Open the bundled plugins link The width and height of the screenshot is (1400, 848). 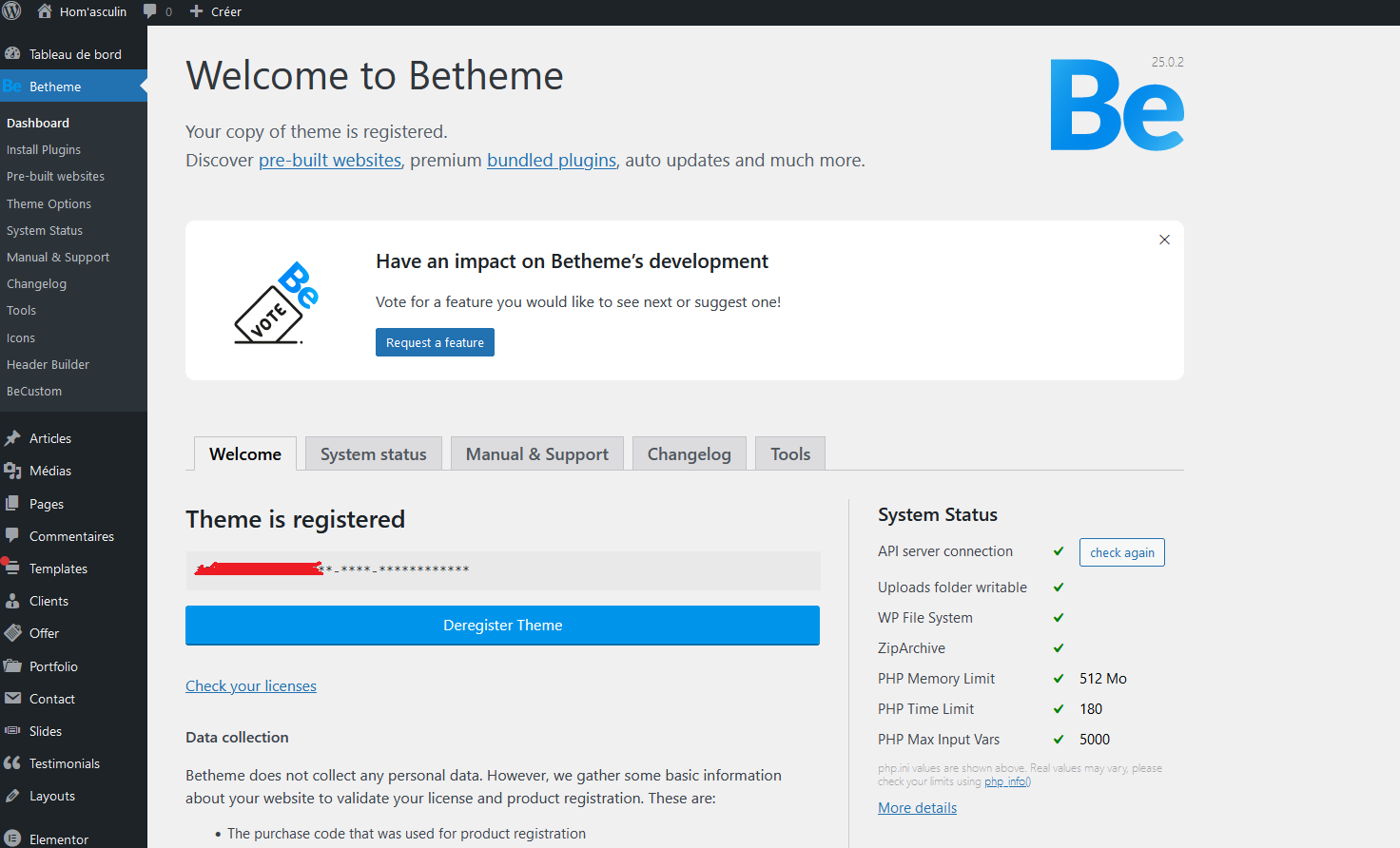[x=552, y=160]
